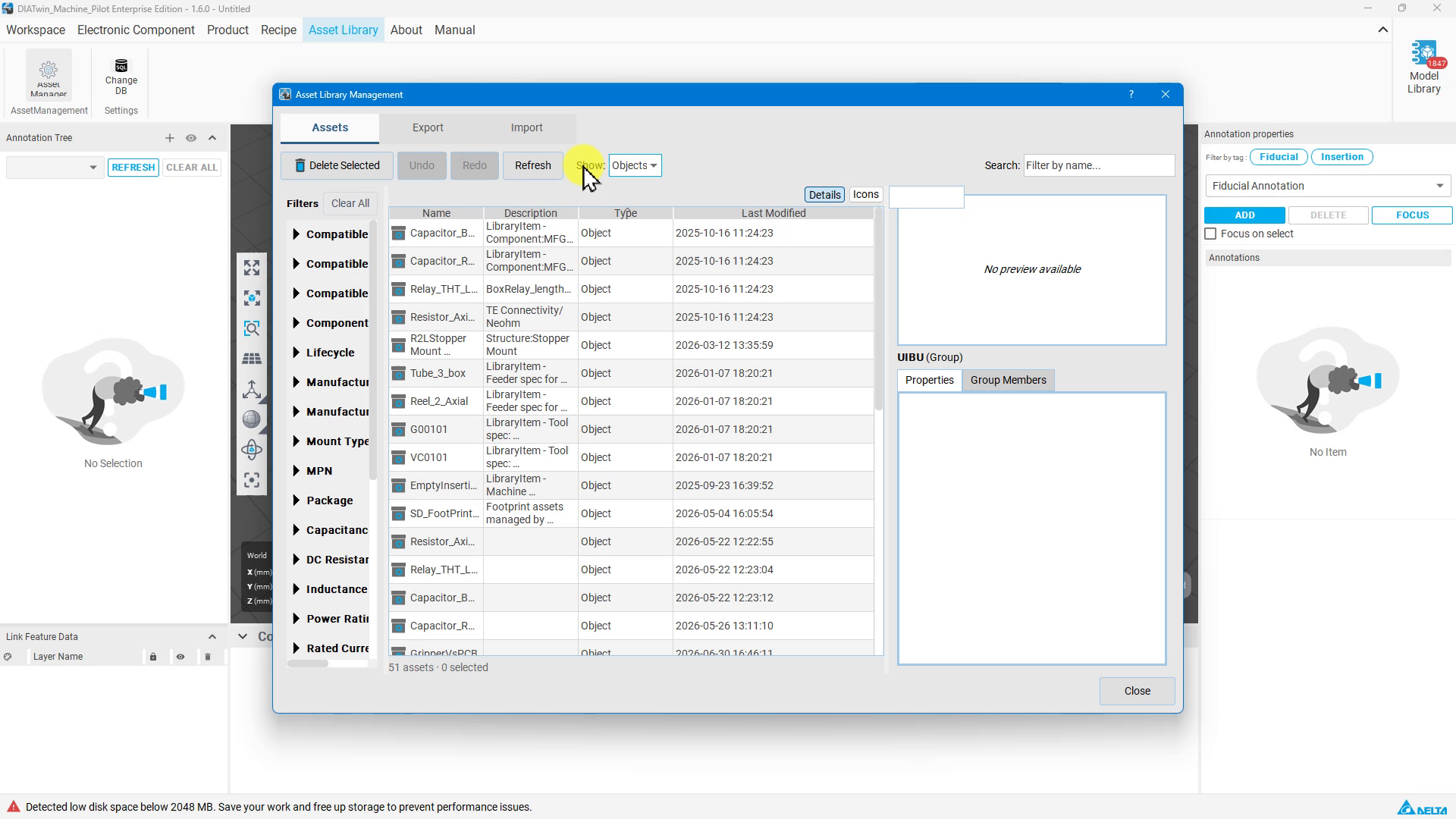Expand the Package filter
Viewport: 1456px width, 819px height.
coord(296,500)
